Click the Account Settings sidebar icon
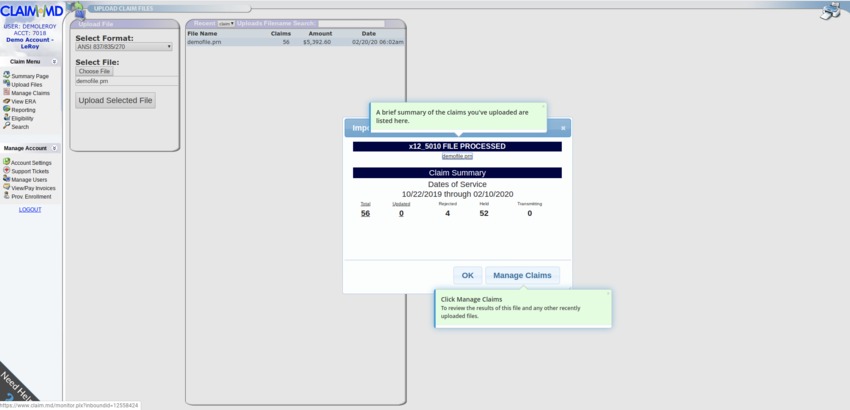This screenshot has height=410, width=850. pyautogui.click(x=7, y=162)
